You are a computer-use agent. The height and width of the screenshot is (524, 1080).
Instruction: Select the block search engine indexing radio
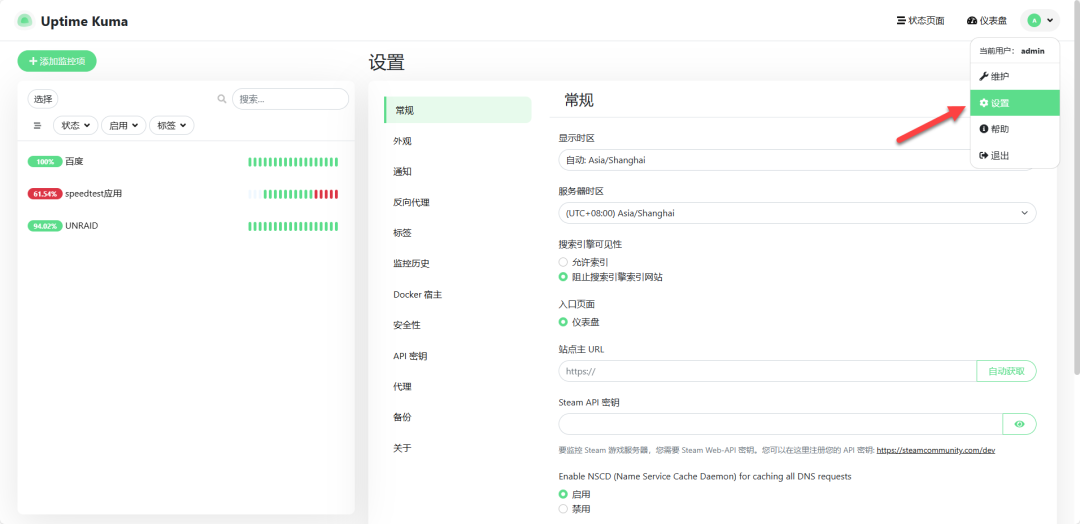[564, 277]
